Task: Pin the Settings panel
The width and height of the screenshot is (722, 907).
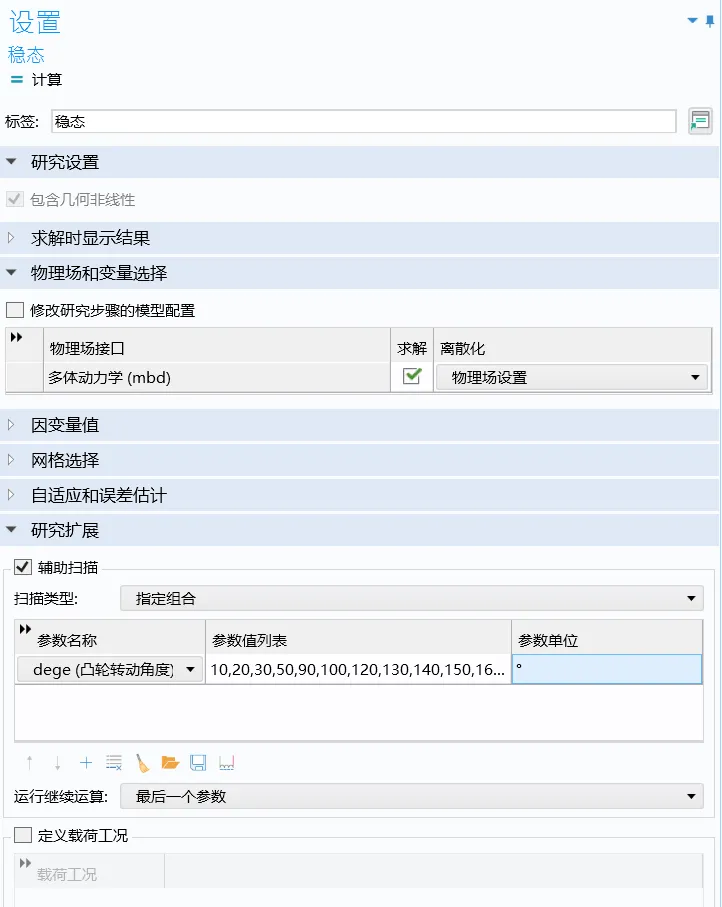Action: click(x=710, y=21)
